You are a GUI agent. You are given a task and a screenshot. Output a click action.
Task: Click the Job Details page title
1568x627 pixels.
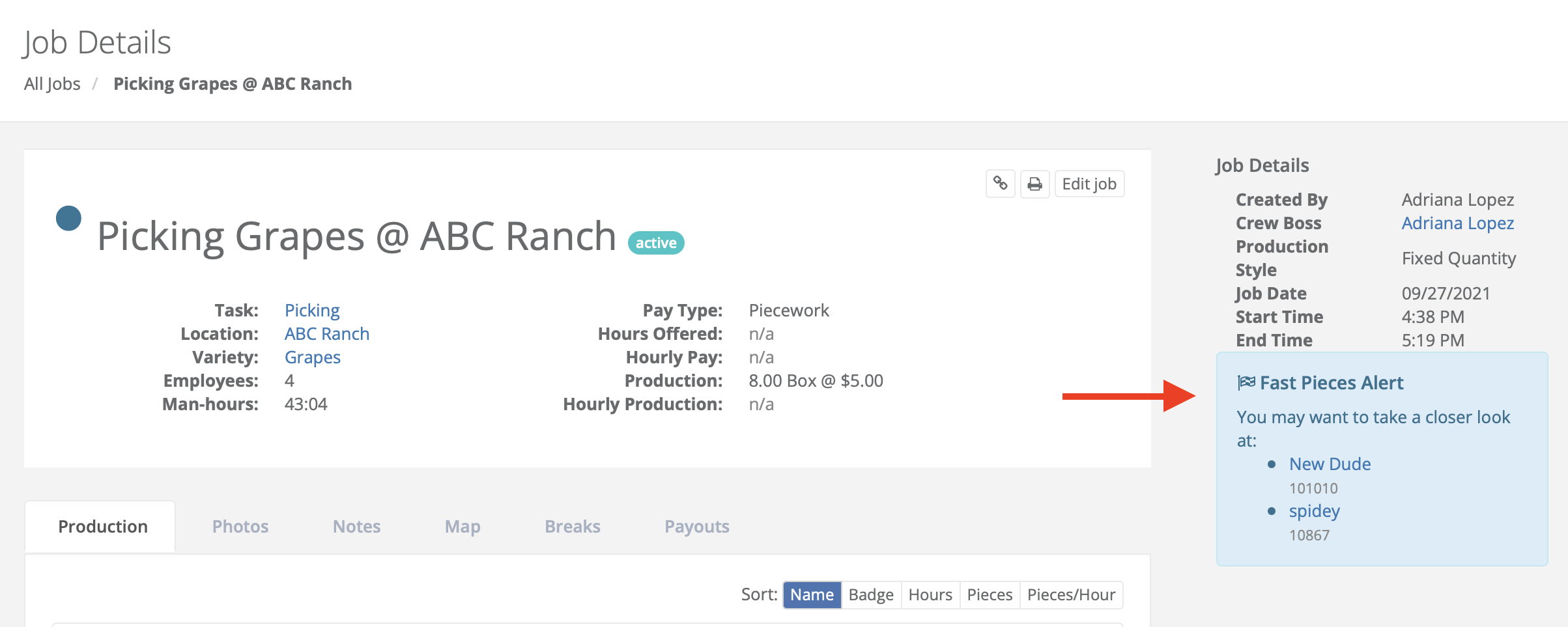click(x=97, y=43)
